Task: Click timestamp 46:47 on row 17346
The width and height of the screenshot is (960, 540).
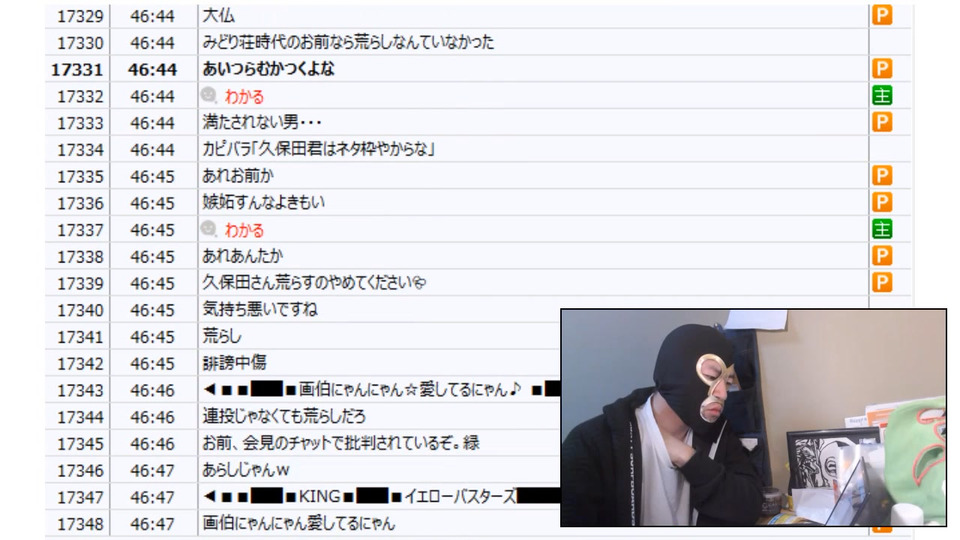Action: (152, 470)
